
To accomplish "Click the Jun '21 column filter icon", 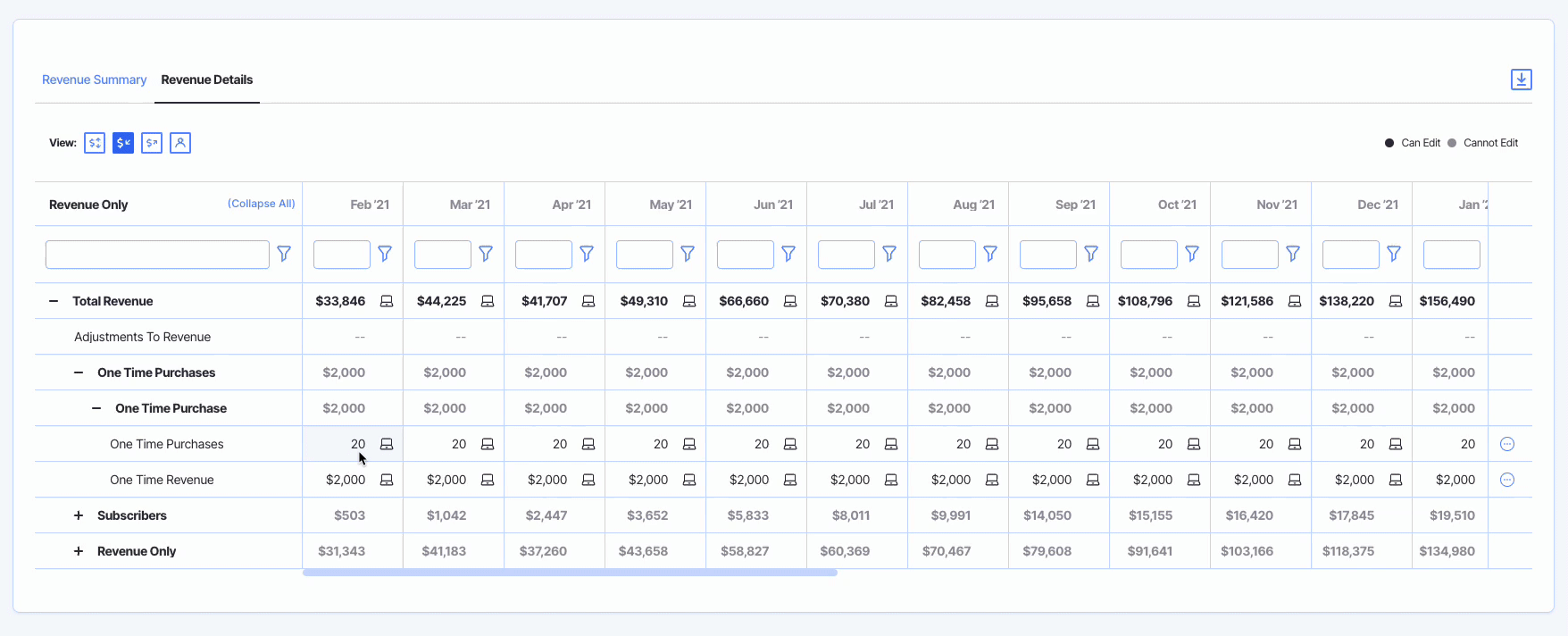I will (788, 254).
